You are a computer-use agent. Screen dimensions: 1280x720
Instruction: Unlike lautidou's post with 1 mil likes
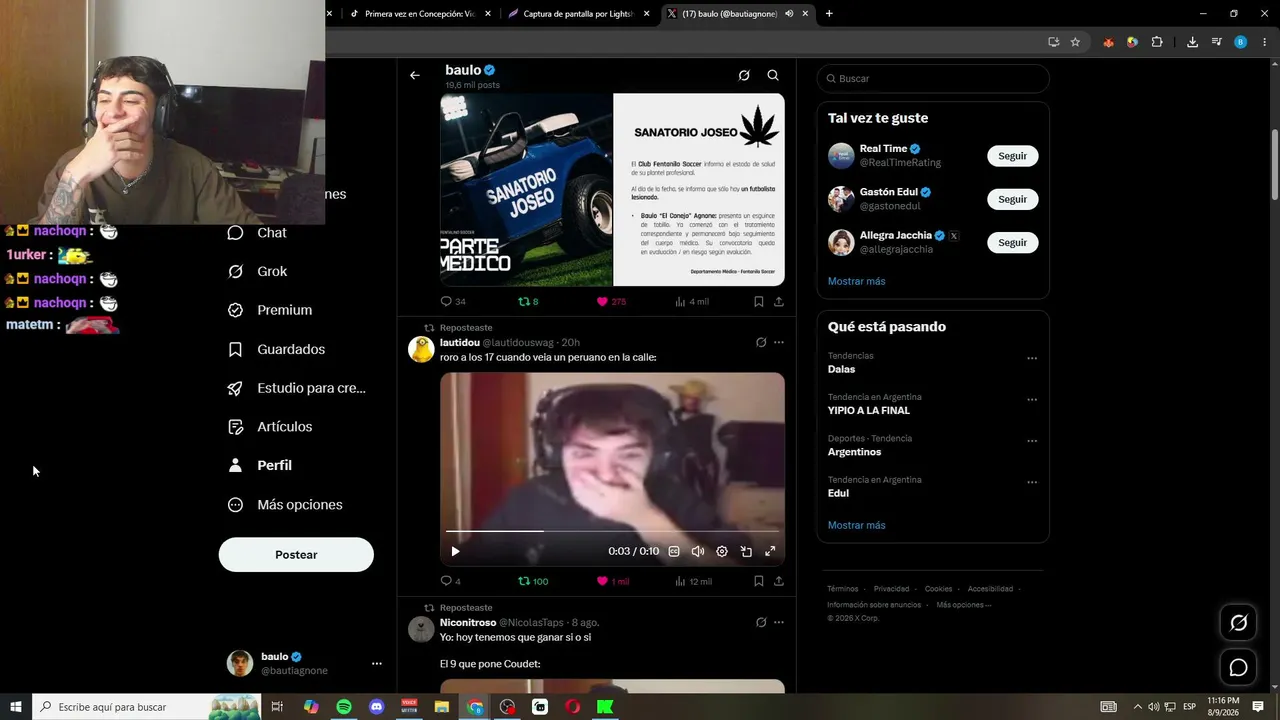613,581
